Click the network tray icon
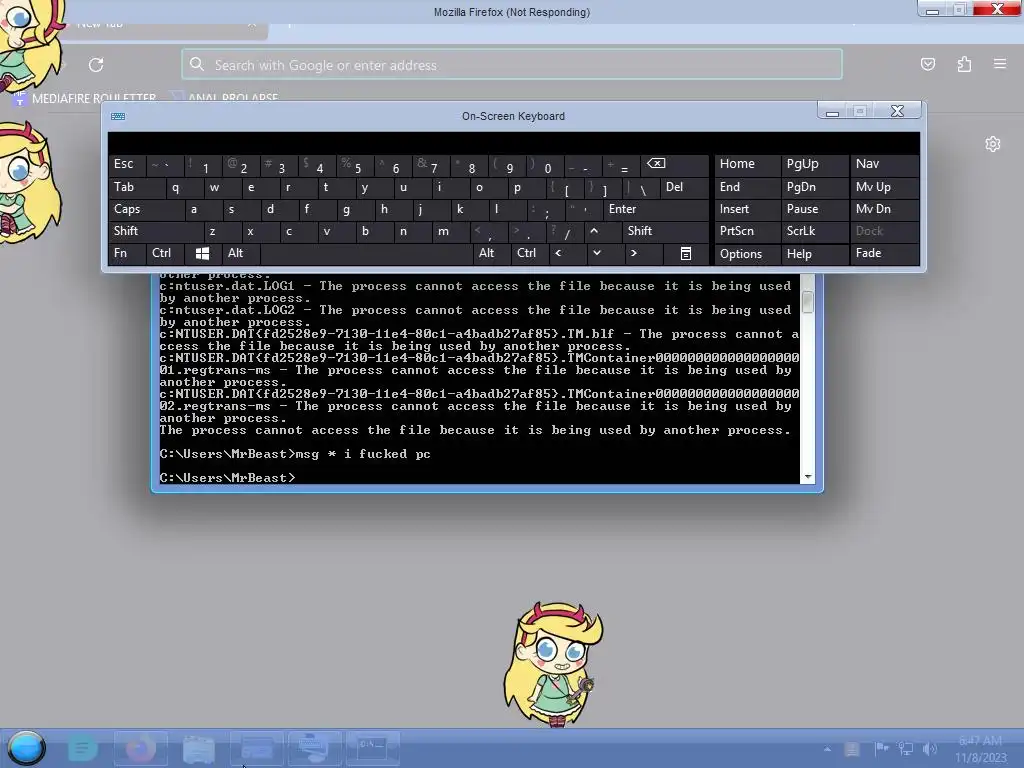 (905, 748)
